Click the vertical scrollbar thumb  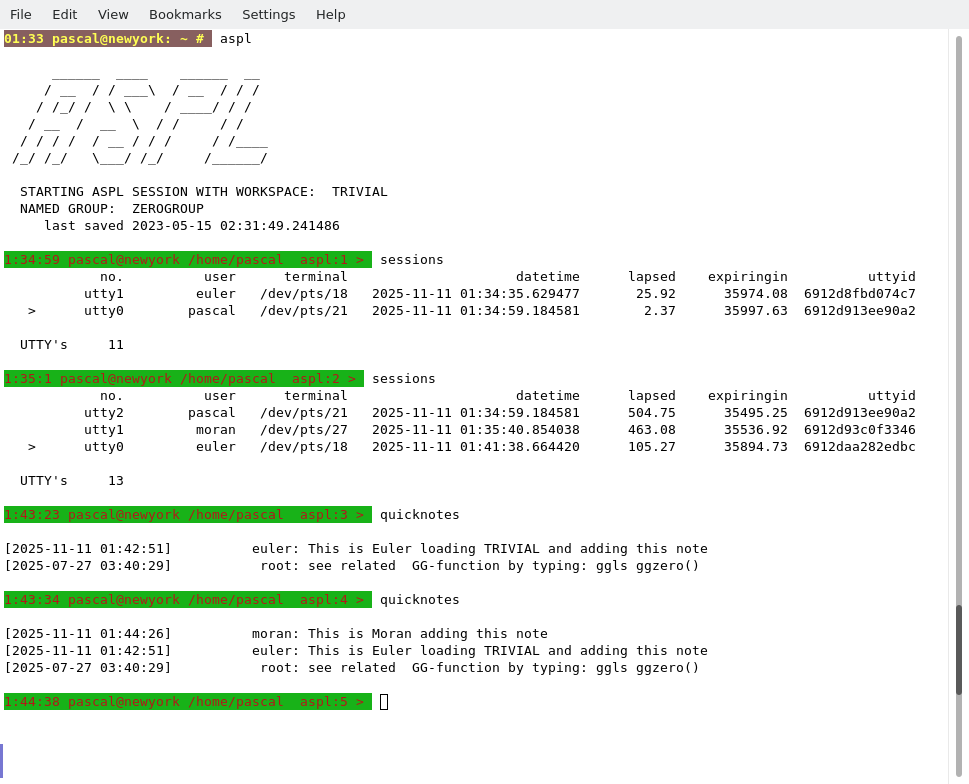pos(958,649)
